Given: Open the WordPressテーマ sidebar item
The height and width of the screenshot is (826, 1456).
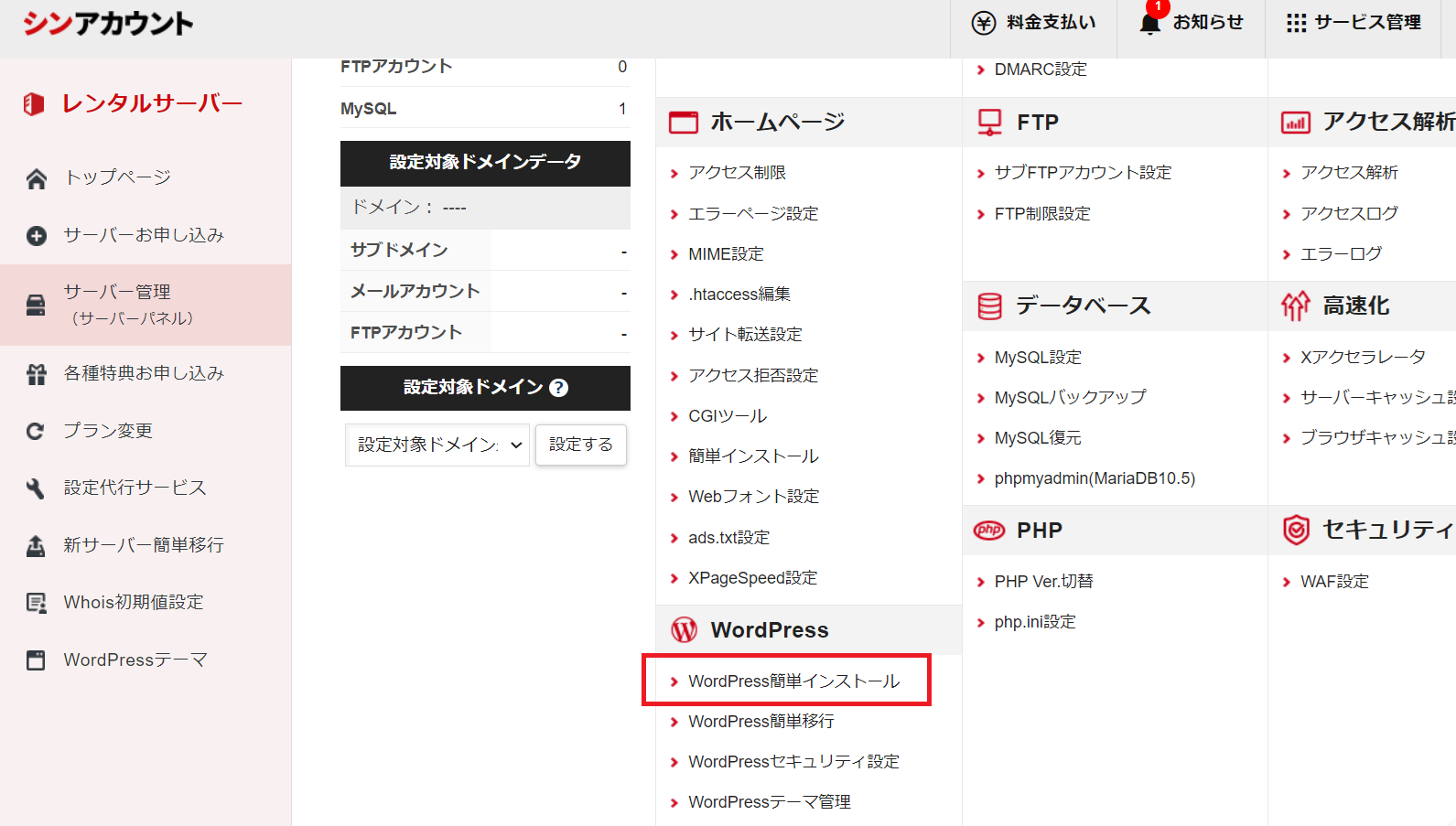Looking at the screenshot, I should [135, 660].
